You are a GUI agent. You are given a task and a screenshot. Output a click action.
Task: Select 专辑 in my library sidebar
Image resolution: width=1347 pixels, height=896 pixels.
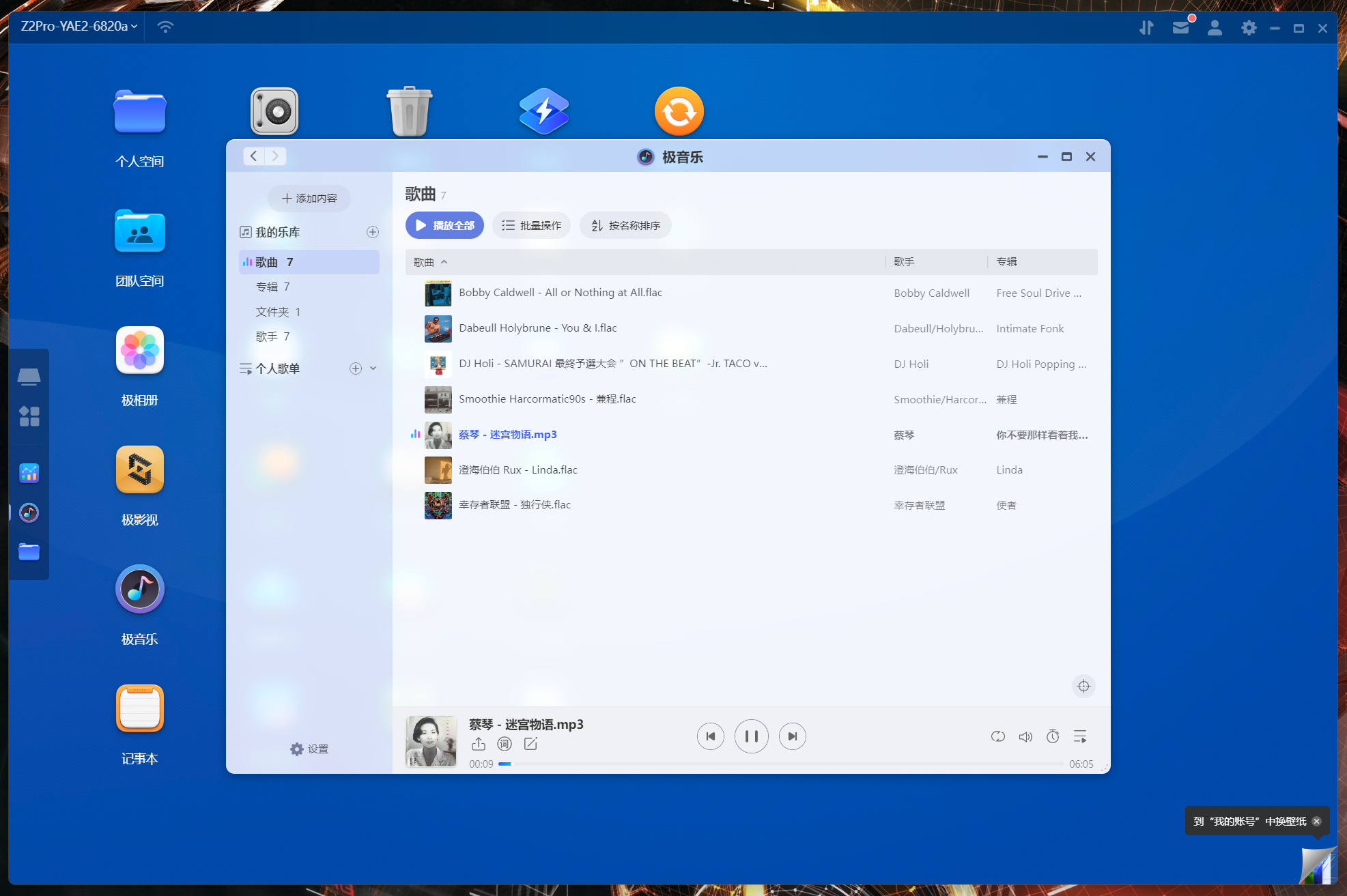(272, 287)
